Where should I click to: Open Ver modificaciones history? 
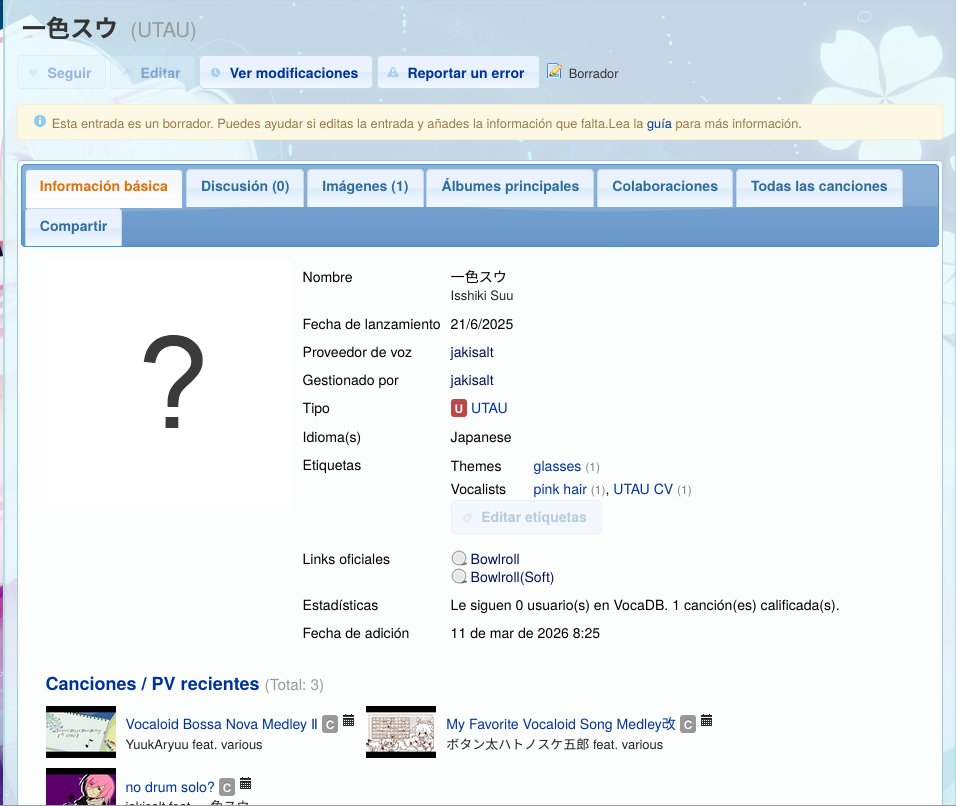pyautogui.click(x=285, y=73)
